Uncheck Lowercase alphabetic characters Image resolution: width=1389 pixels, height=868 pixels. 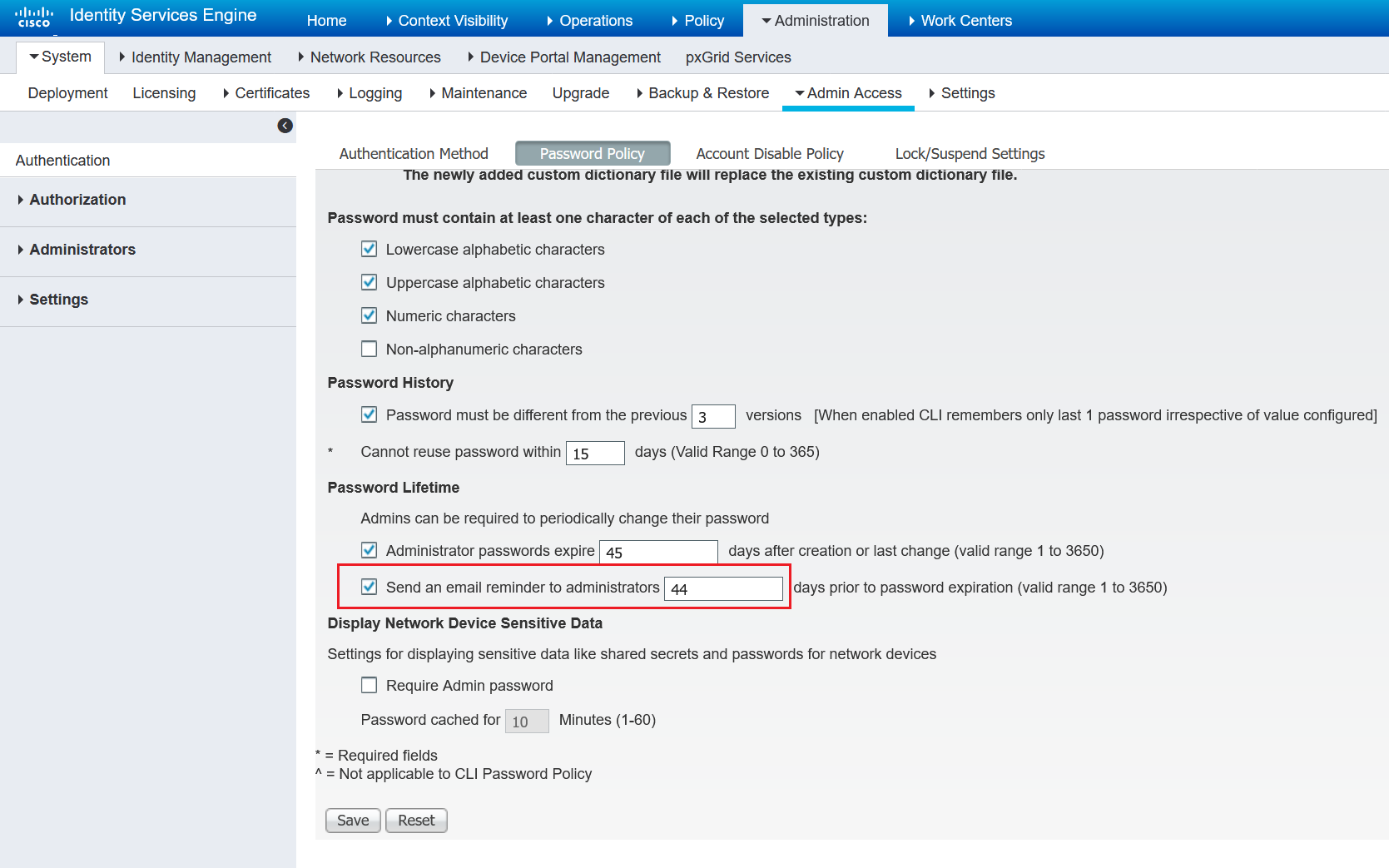pyautogui.click(x=369, y=248)
